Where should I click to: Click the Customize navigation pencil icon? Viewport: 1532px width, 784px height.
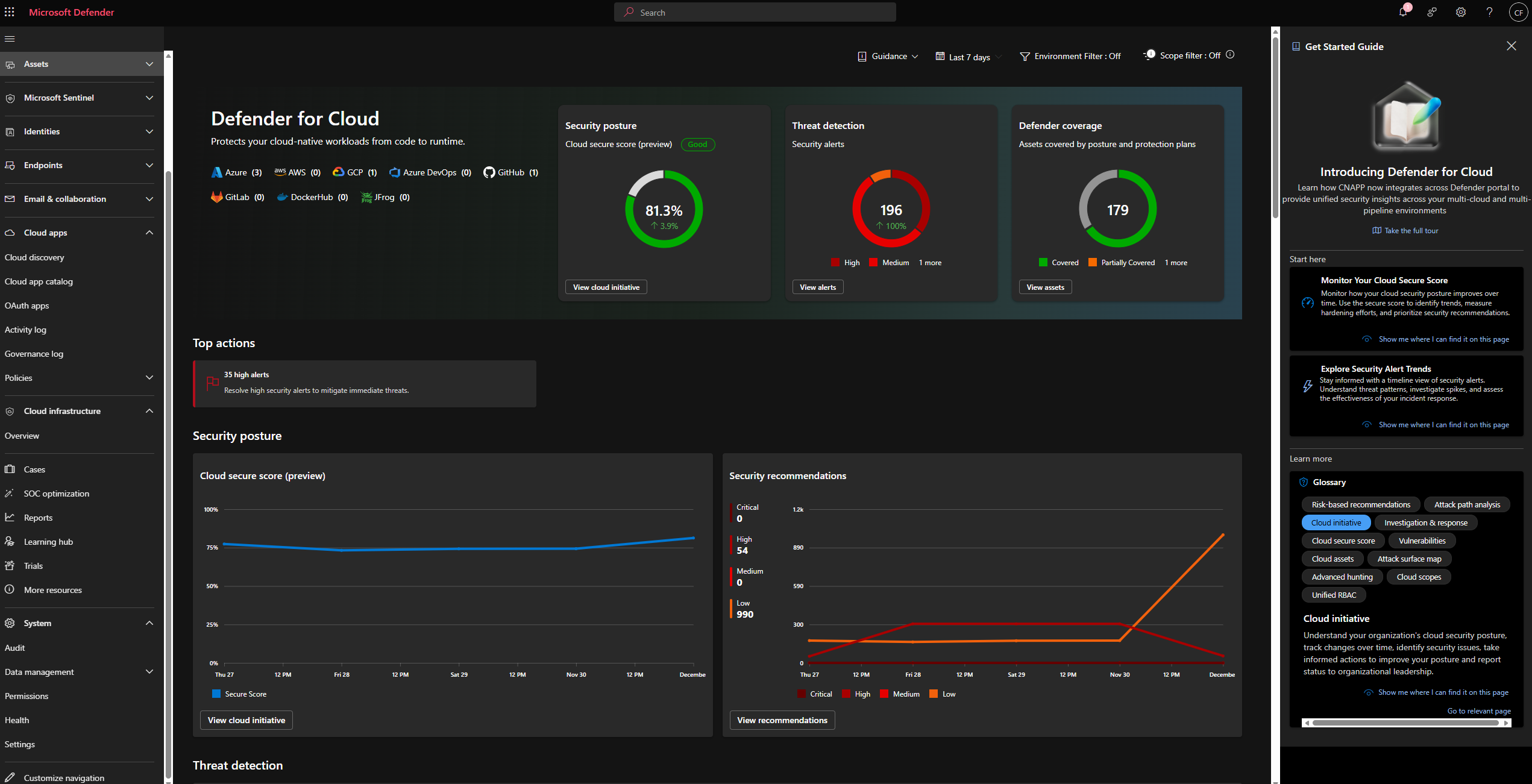click(x=10, y=777)
